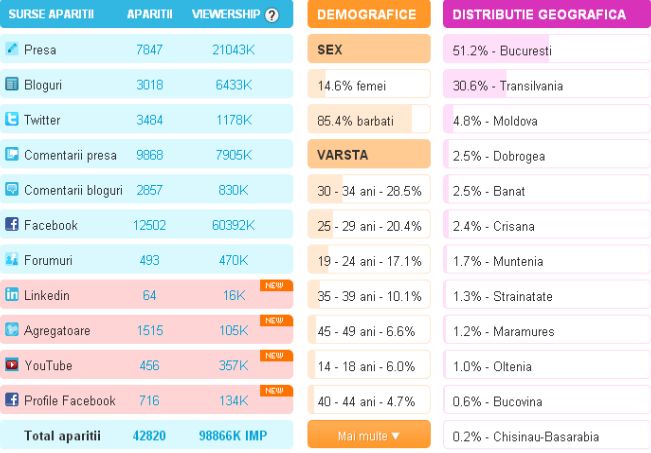Click the Comentarii presa icon
The height and width of the screenshot is (453, 651).
click(12, 155)
